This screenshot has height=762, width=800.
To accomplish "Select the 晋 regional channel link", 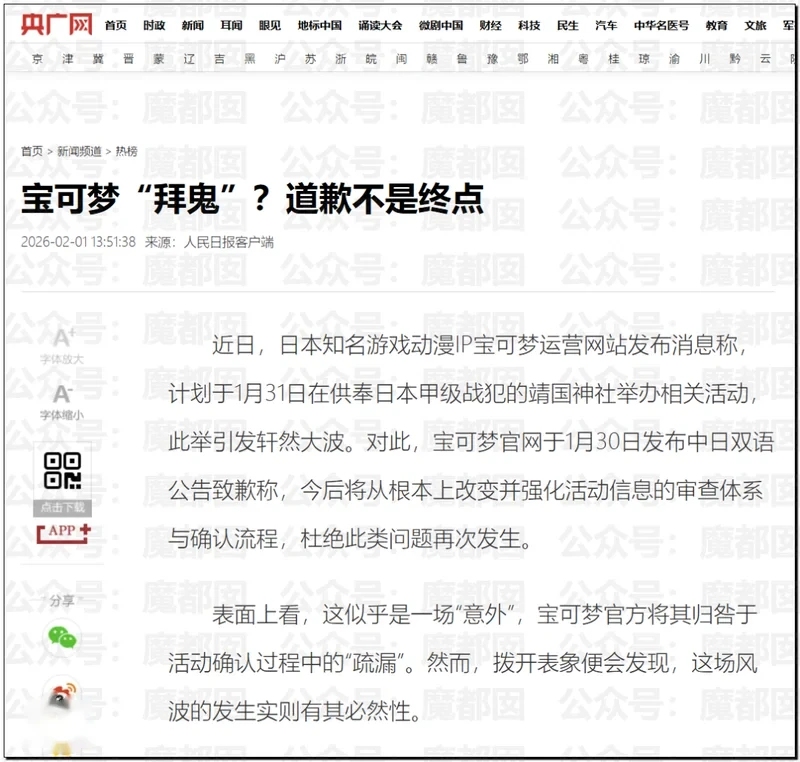I will 129,59.
